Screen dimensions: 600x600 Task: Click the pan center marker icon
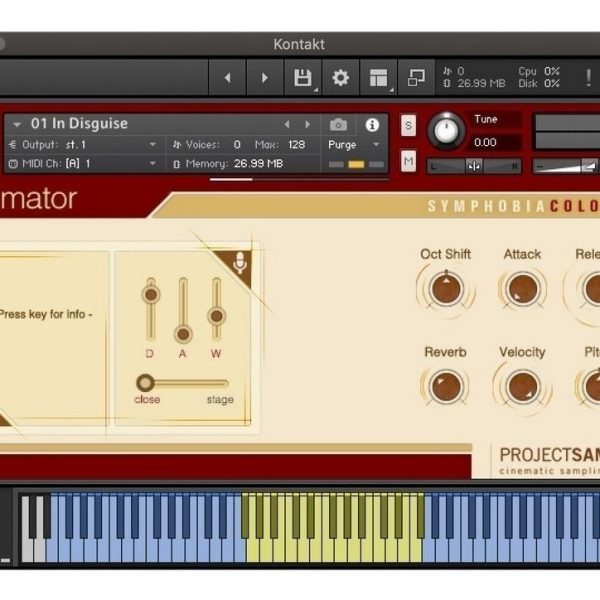(x=474, y=166)
